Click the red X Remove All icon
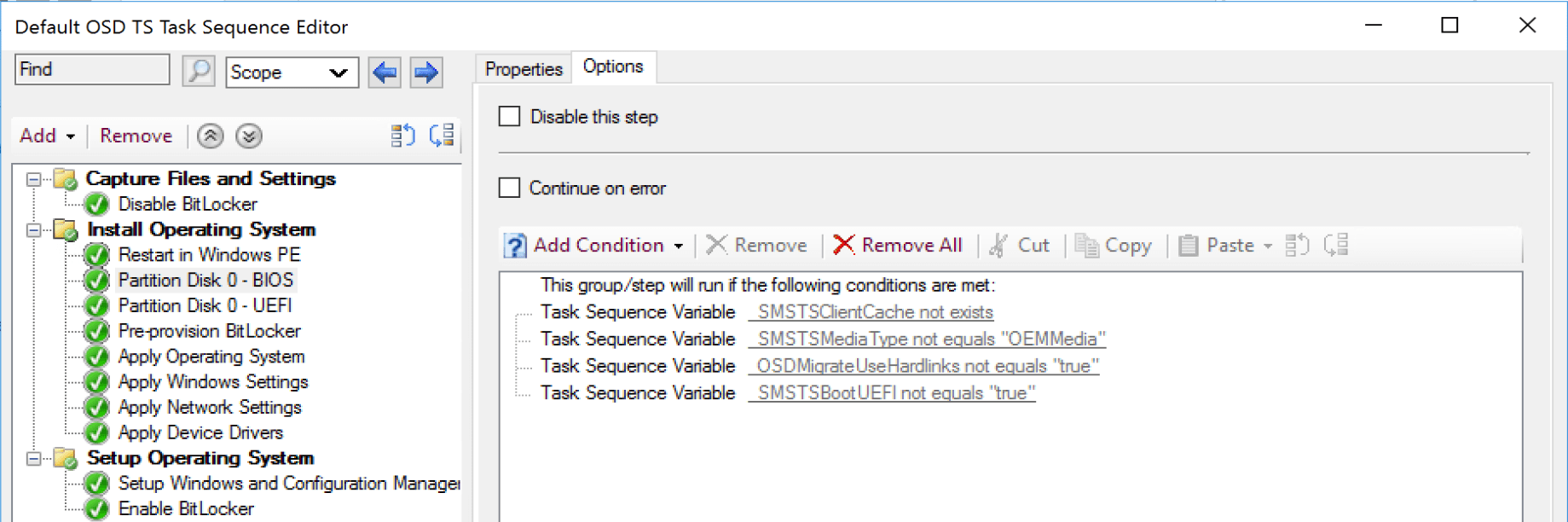 [x=843, y=246]
